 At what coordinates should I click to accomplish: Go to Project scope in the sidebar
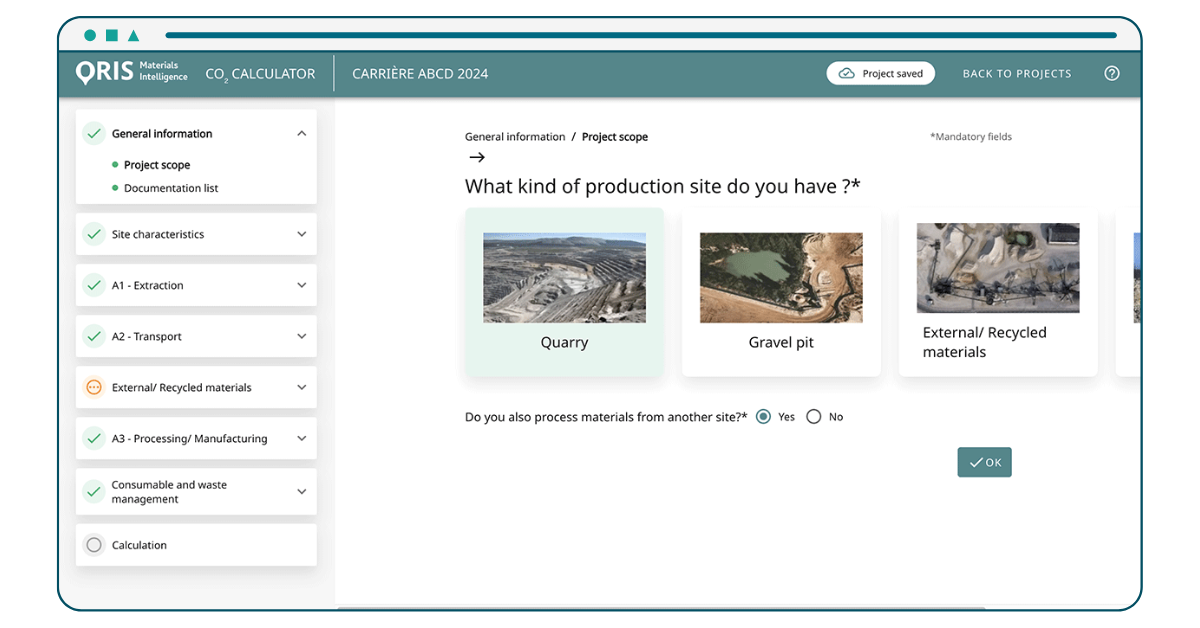(157, 165)
